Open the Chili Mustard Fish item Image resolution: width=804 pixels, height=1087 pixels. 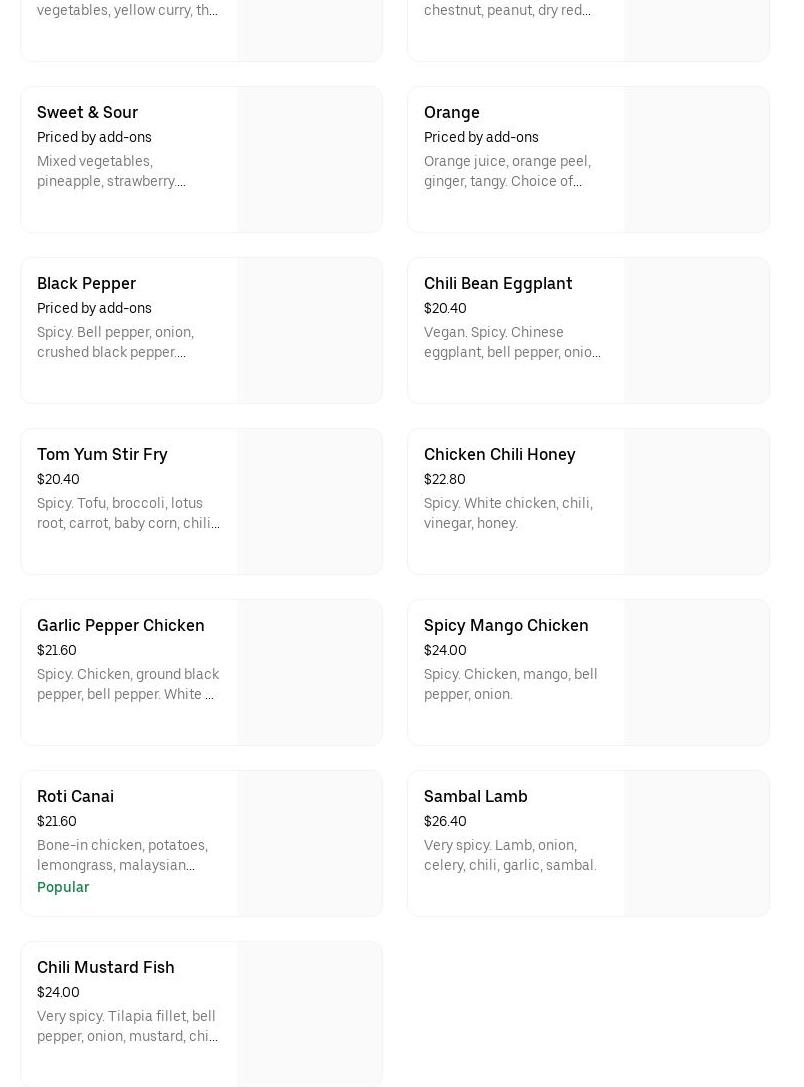coord(106,967)
